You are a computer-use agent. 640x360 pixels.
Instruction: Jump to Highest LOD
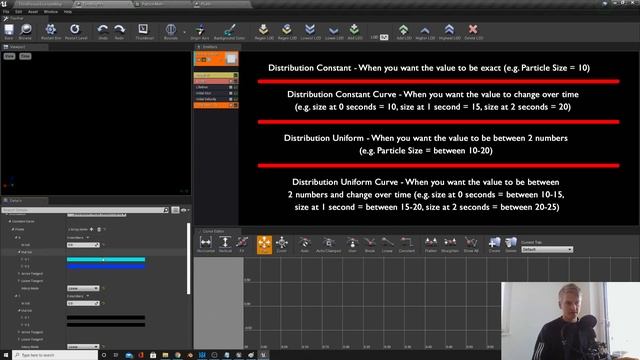point(449,30)
